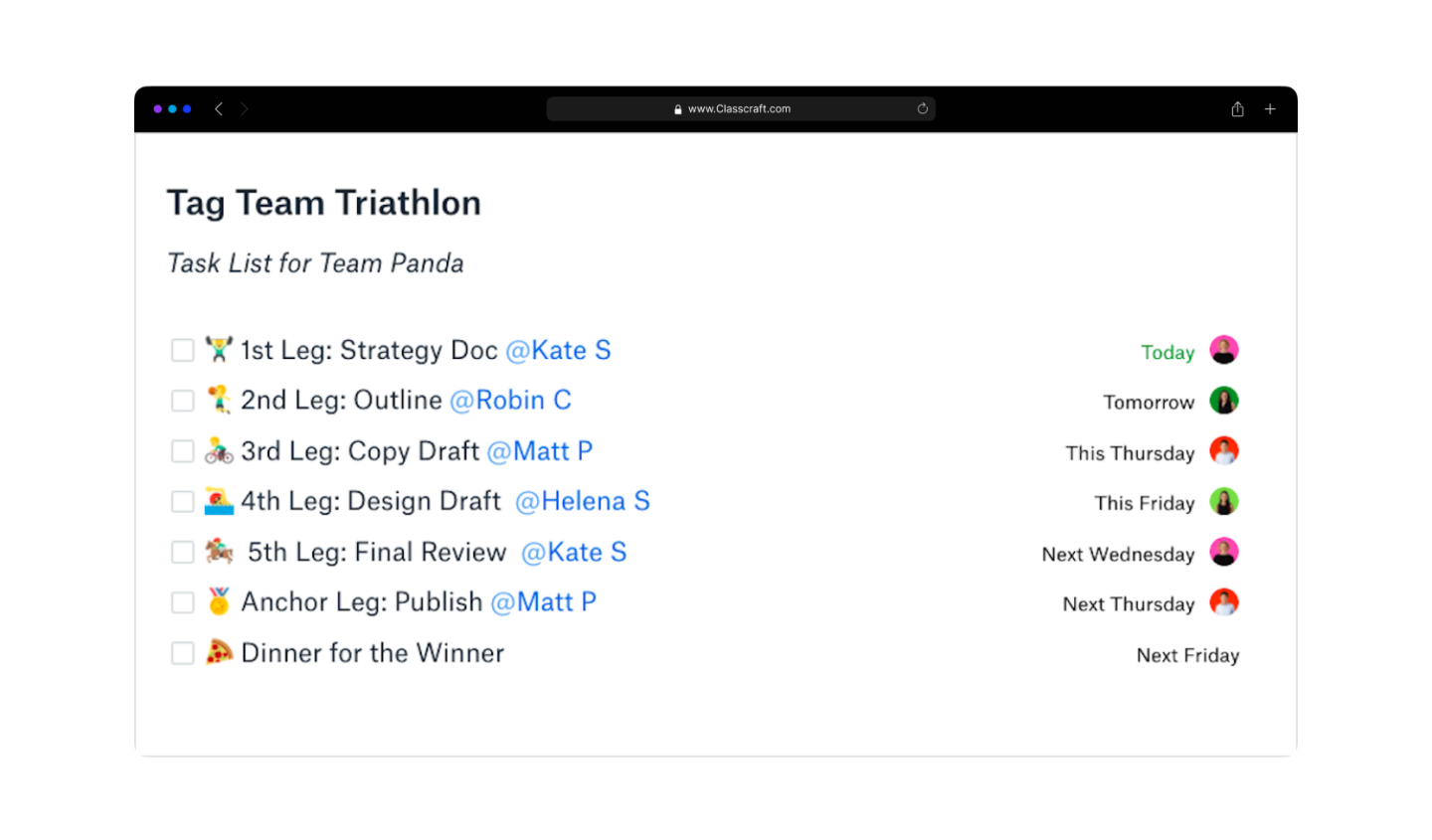This screenshot has width=1432, height=840.
Task: Mark Dinner for the Winner as done
Action: [182, 653]
